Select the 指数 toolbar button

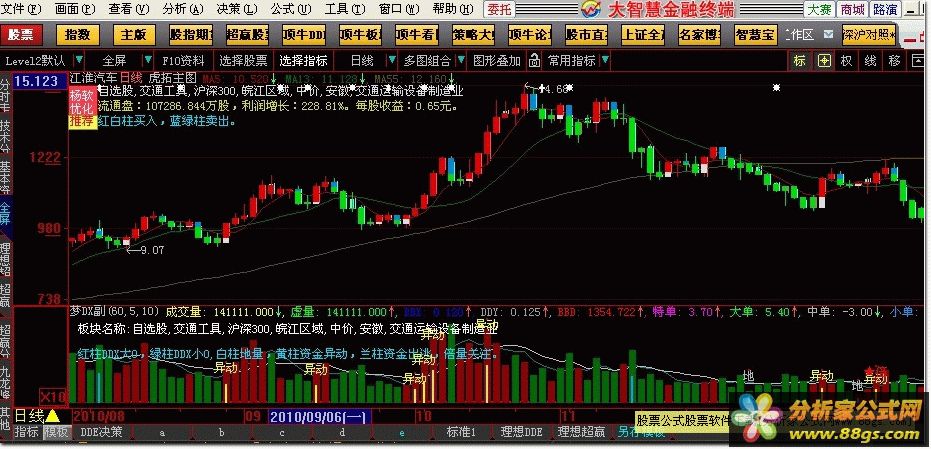pos(78,34)
